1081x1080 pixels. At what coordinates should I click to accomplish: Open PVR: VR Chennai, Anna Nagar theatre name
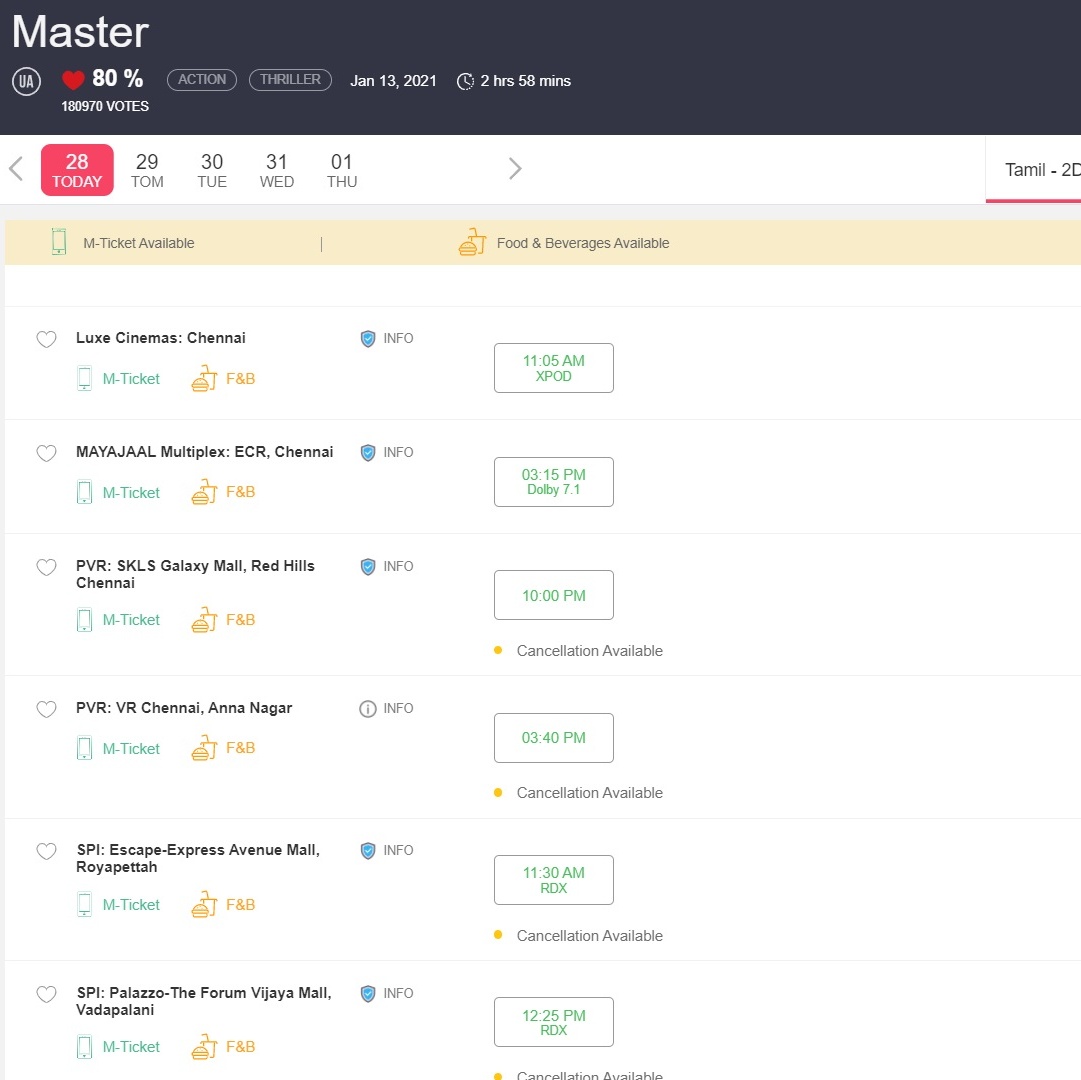point(184,708)
